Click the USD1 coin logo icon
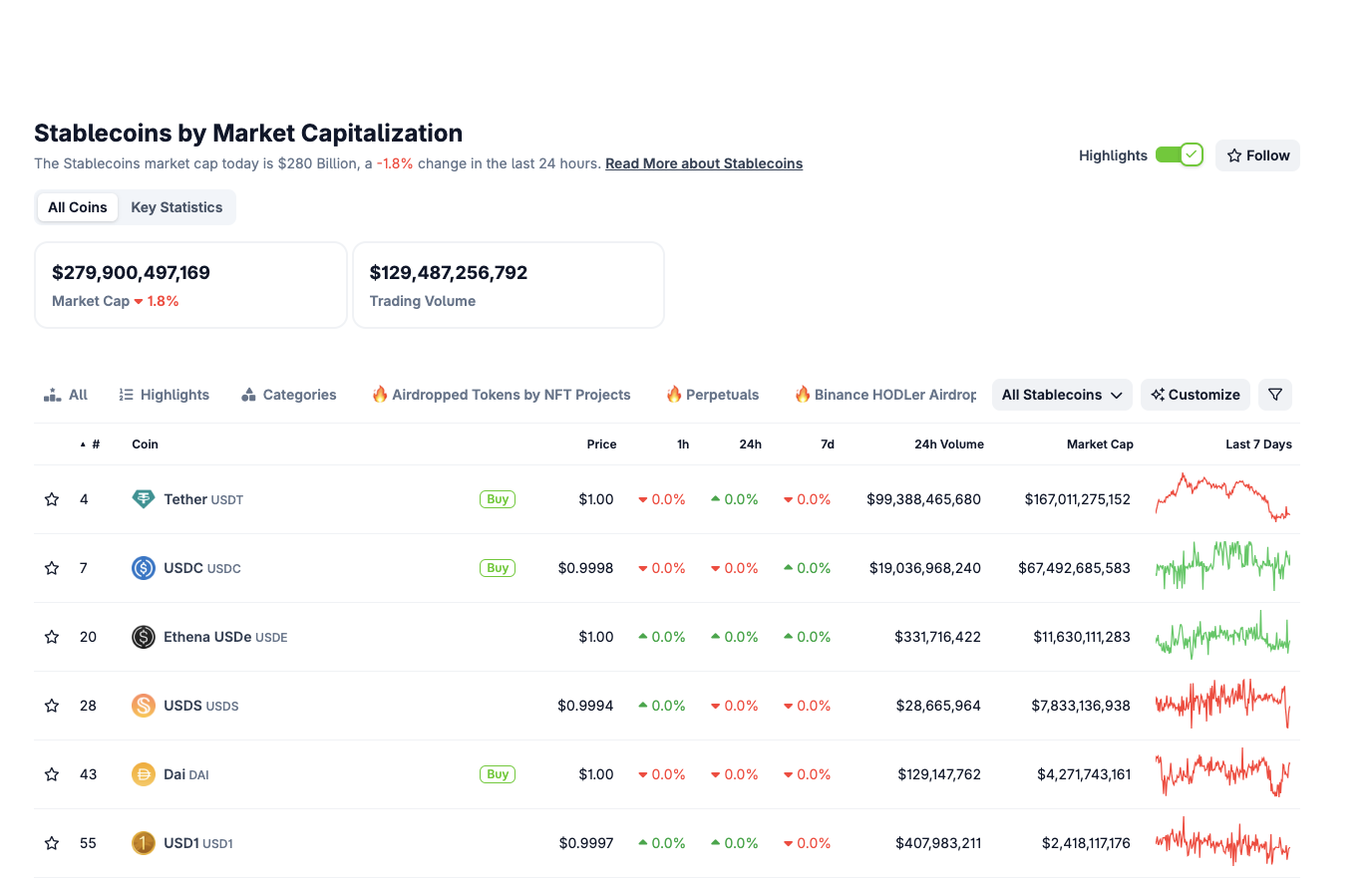This screenshot has height=883, width=1372. (144, 843)
